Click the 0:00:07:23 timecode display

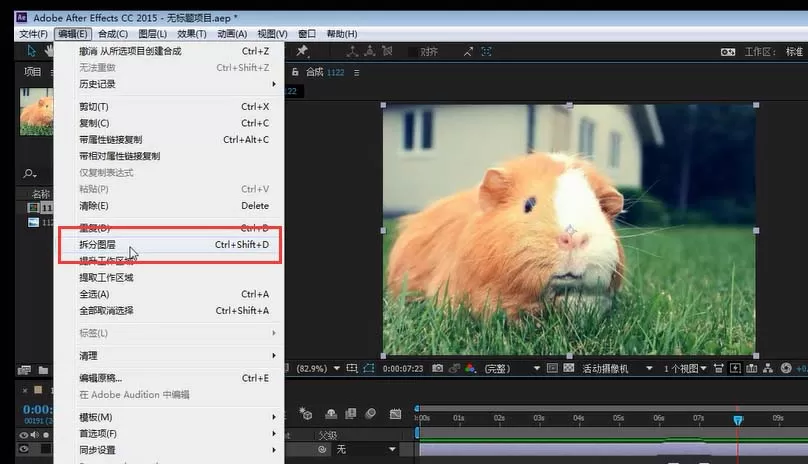coord(402,369)
